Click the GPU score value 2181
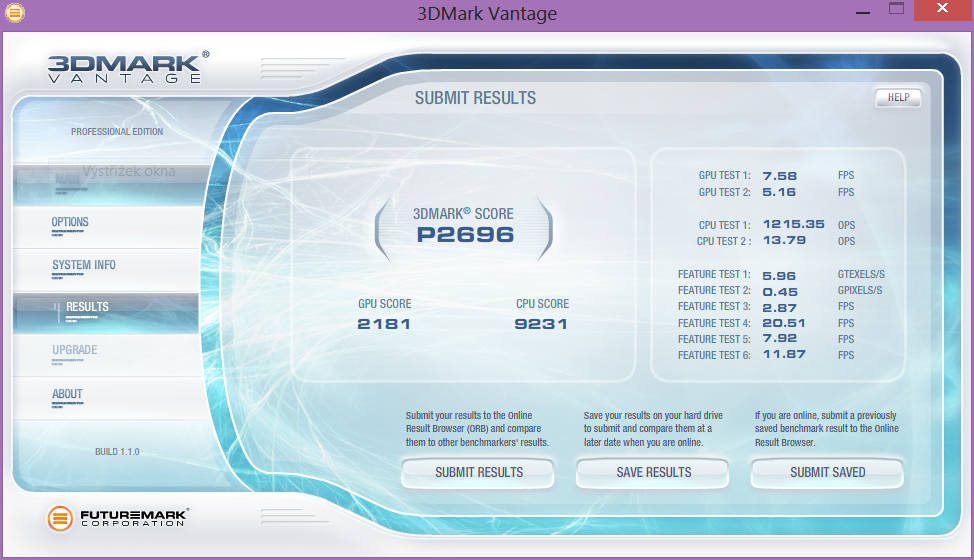The width and height of the screenshot is (974, 560). pos(384,323)
